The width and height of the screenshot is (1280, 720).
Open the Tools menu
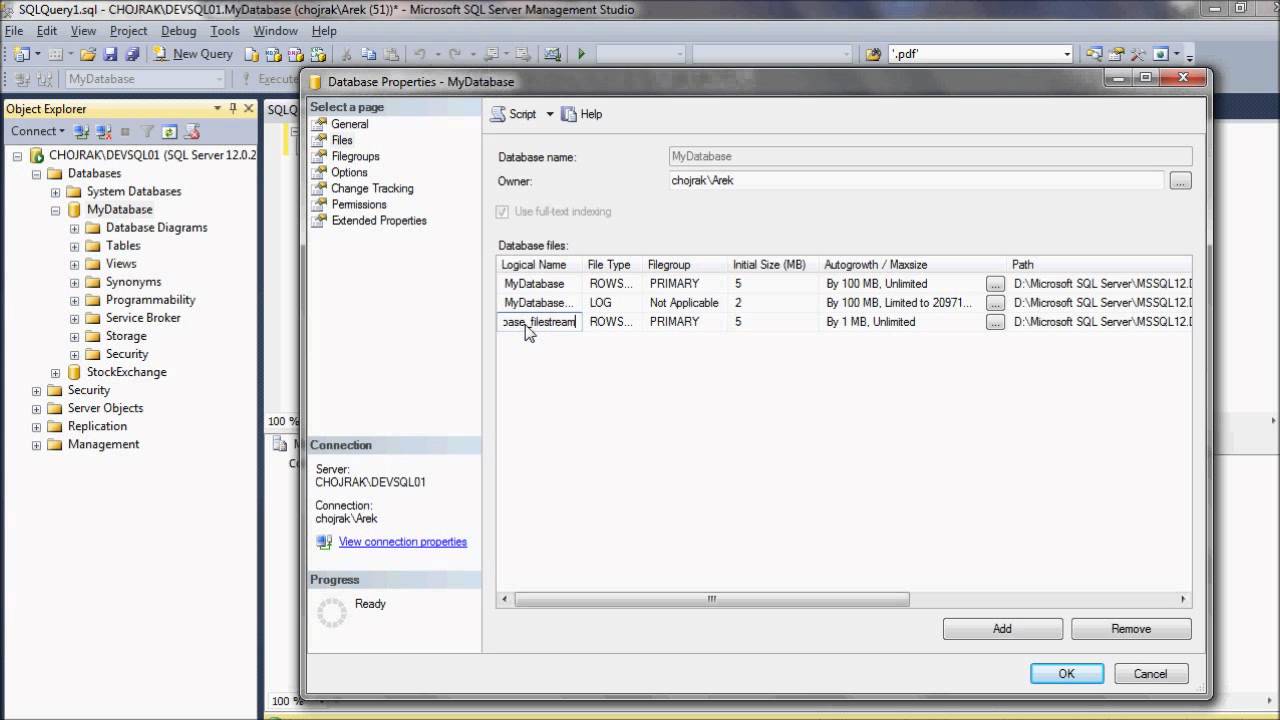pyautogui.click(x=225, y=31)
